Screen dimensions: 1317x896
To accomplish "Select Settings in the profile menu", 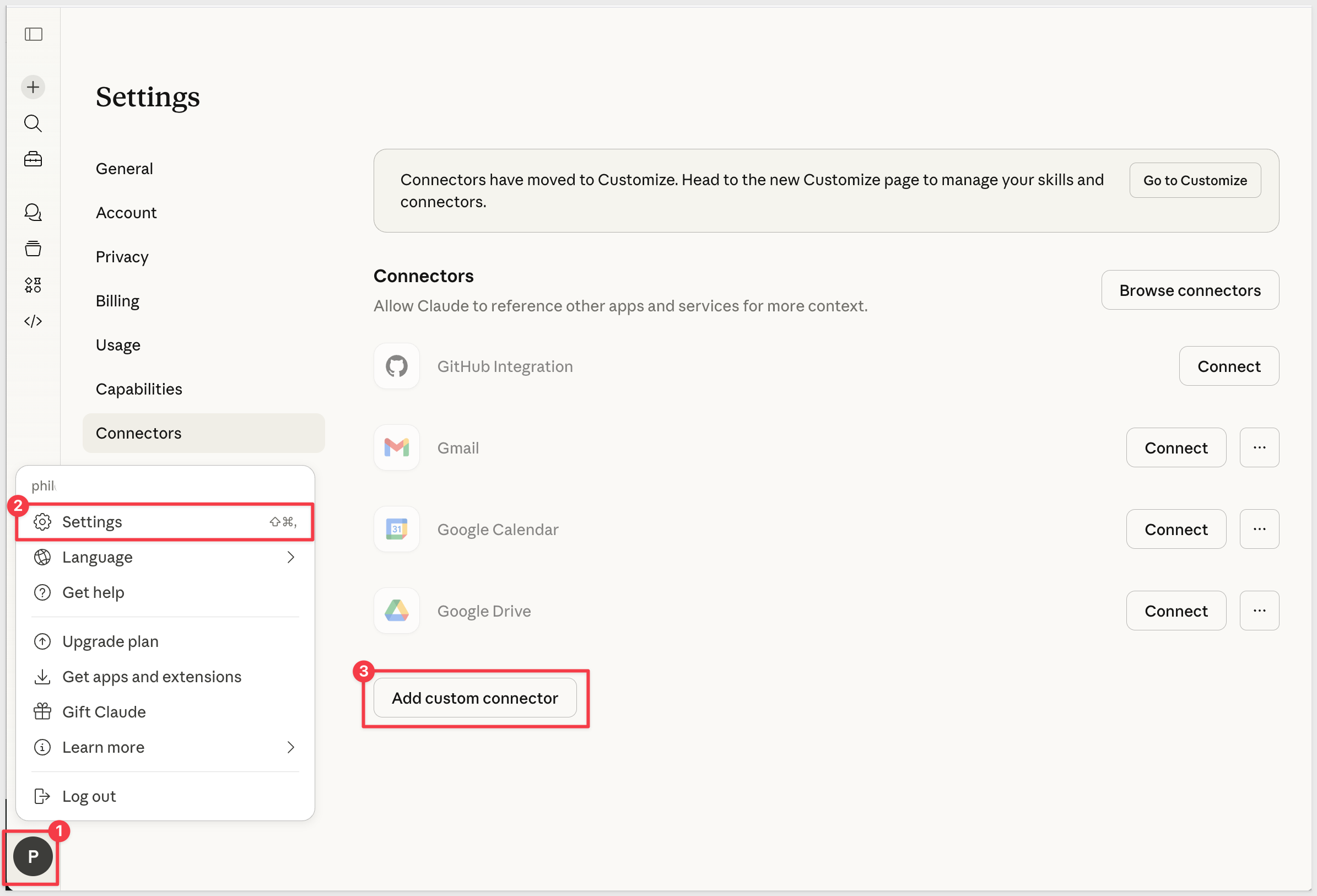I will tap(164, 521).
